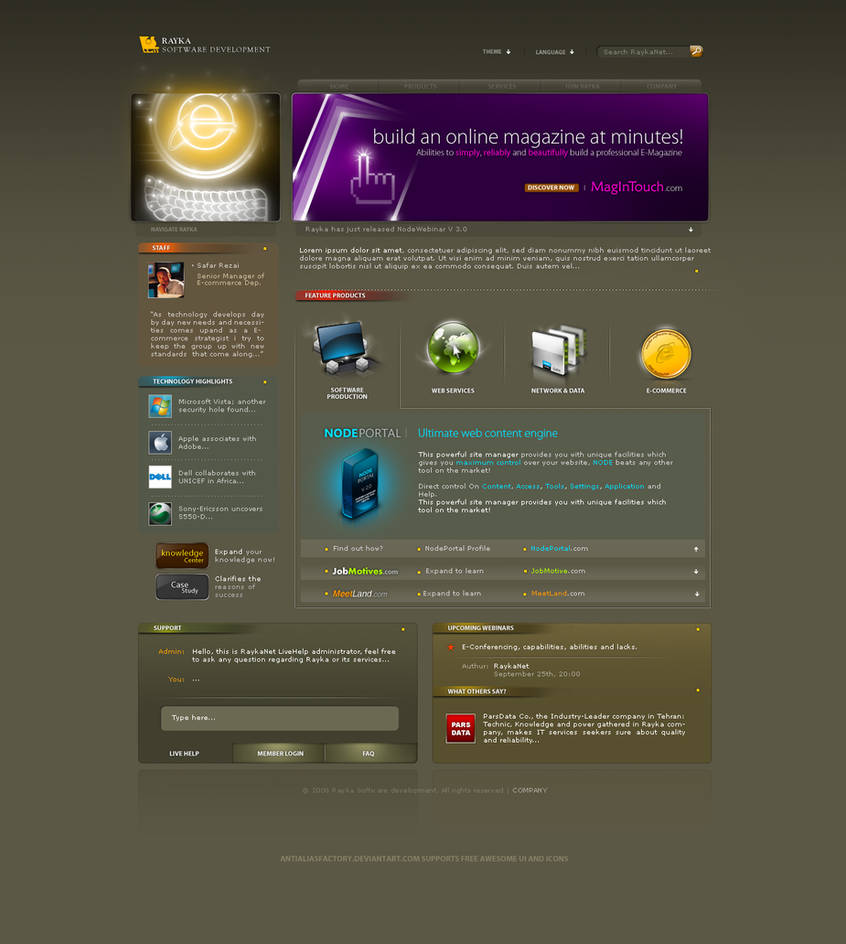Screen dimensions: 846x944
Task: Click the Apple logo news icon
Action: click(160, 442)
